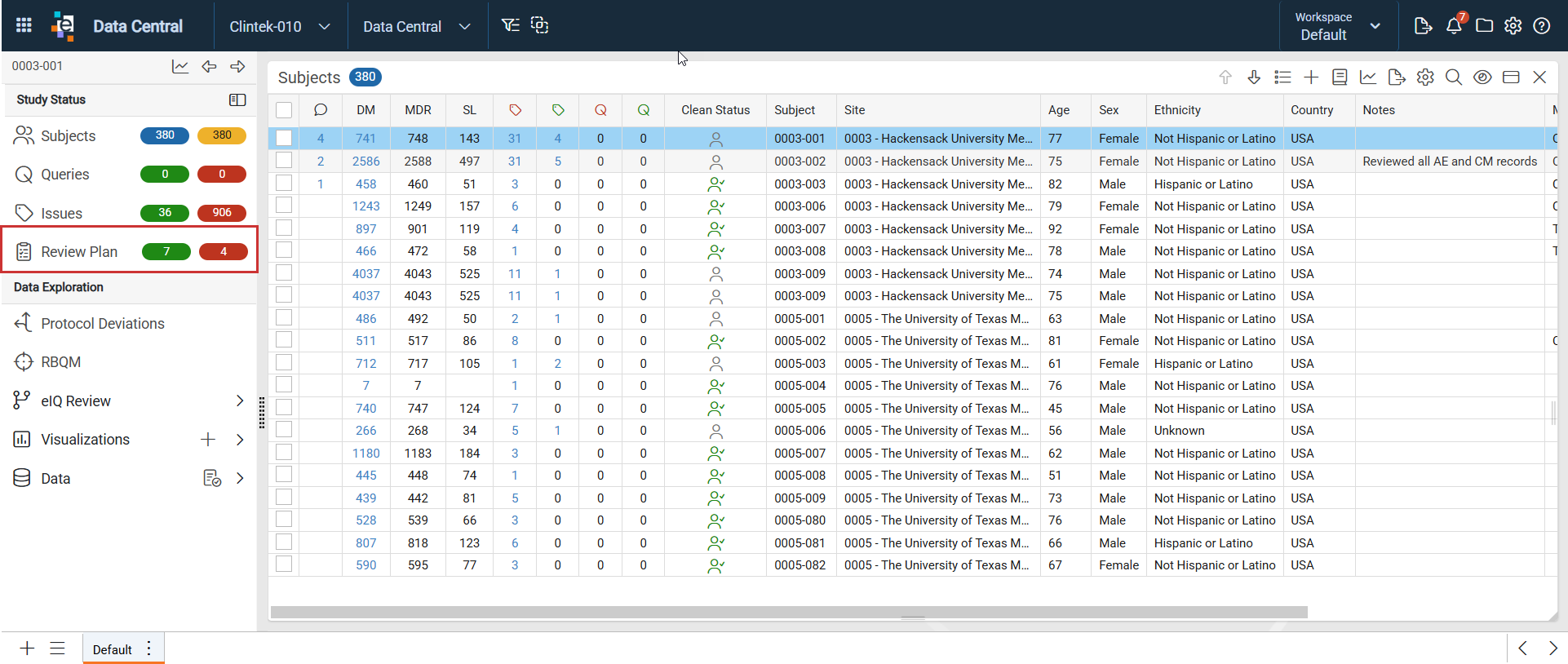Sort by Clean Status column header
This screenshot has height=664, width=1568.
point(715,109)
